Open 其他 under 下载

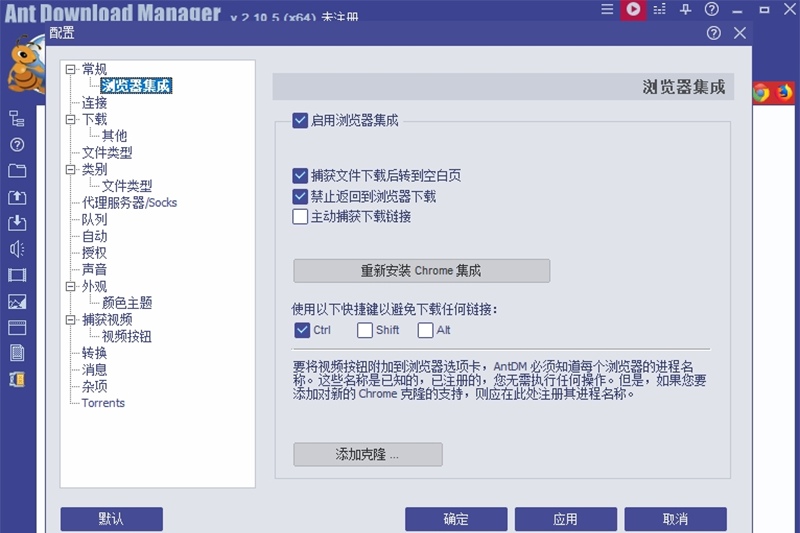(x=114, y=136)
